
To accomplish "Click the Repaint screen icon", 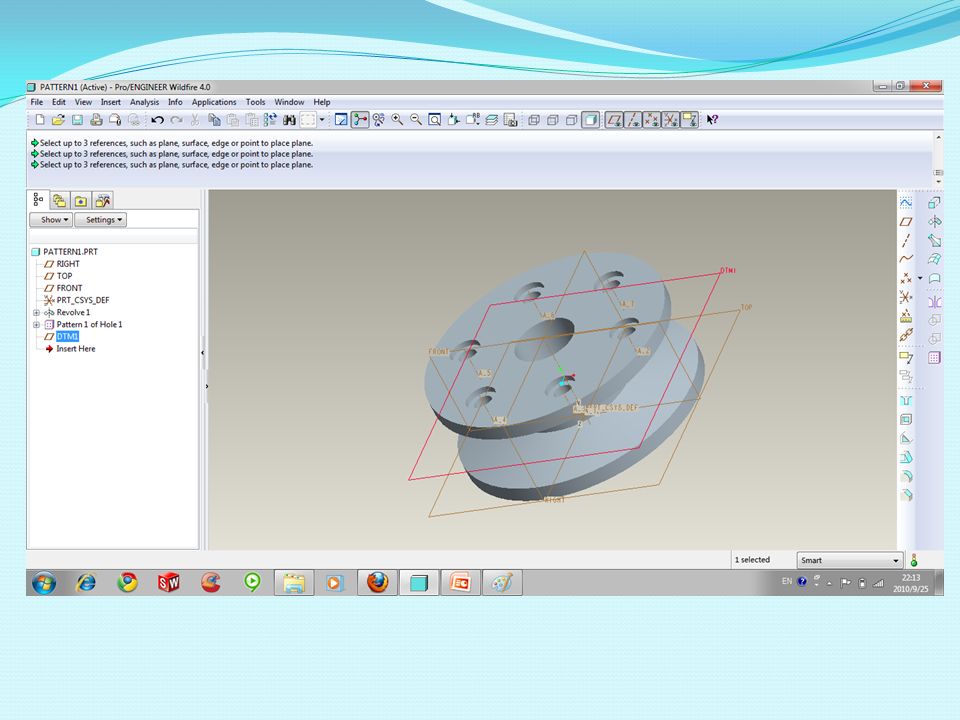I will click(x=341, y=120).
